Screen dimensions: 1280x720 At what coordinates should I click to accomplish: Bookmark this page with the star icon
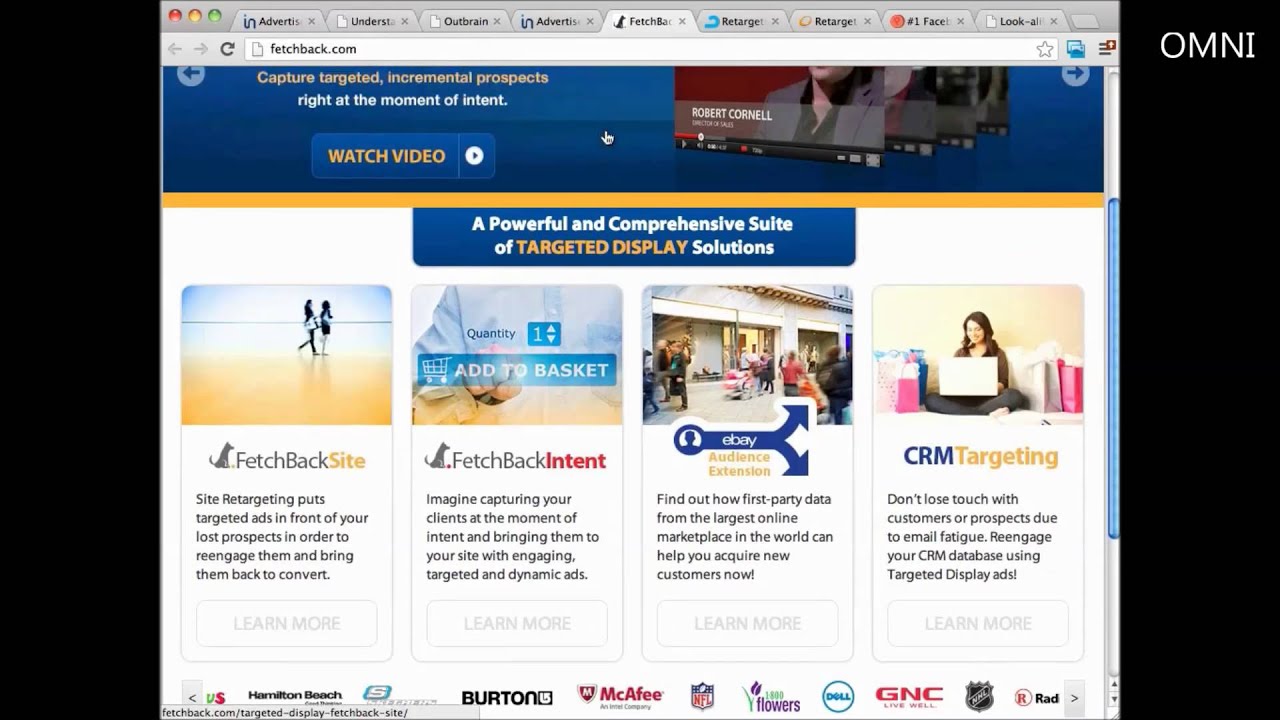pyautogui.click(x=1045, y=49)
